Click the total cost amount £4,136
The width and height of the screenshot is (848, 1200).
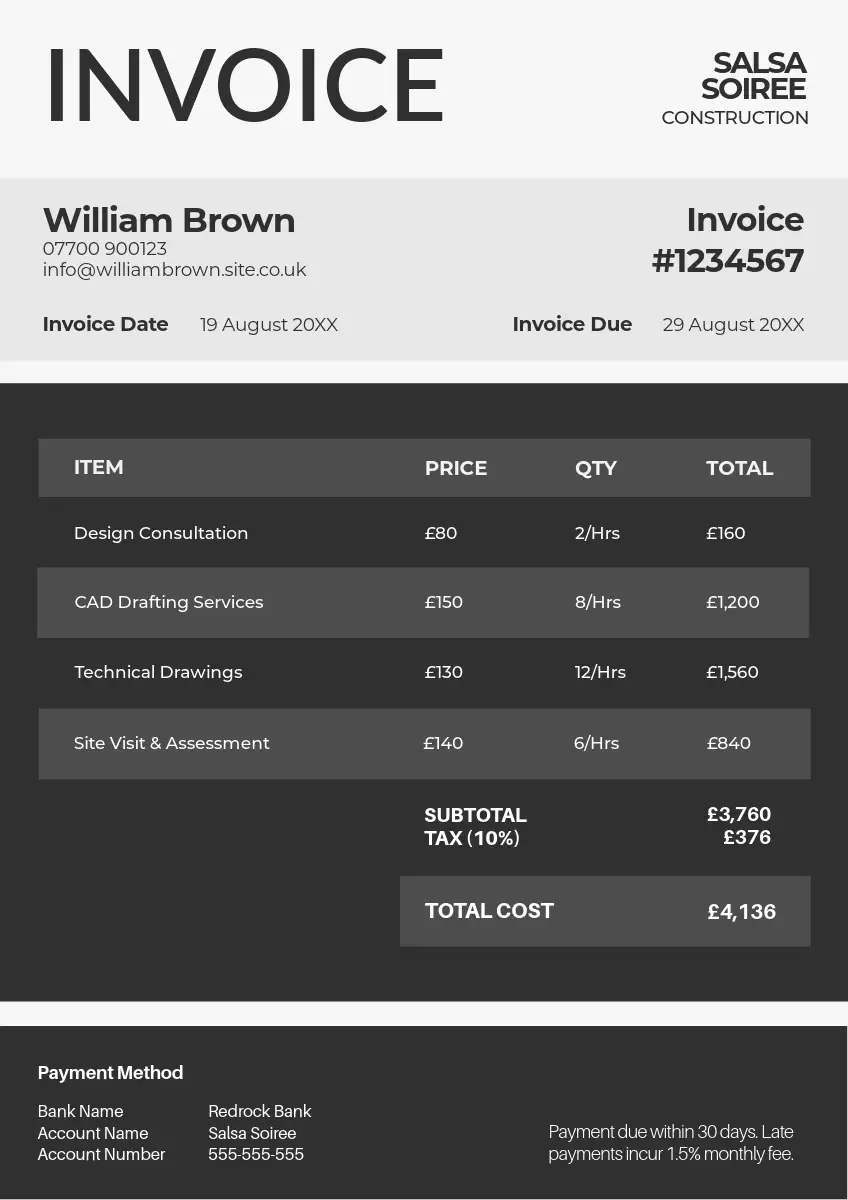(x=741, y=911)
